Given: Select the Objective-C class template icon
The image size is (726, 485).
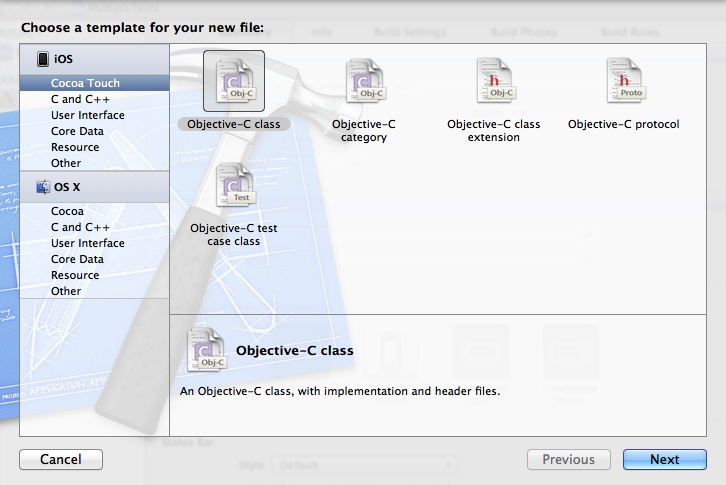Looking at the screenshot, I should click(234, 80).
